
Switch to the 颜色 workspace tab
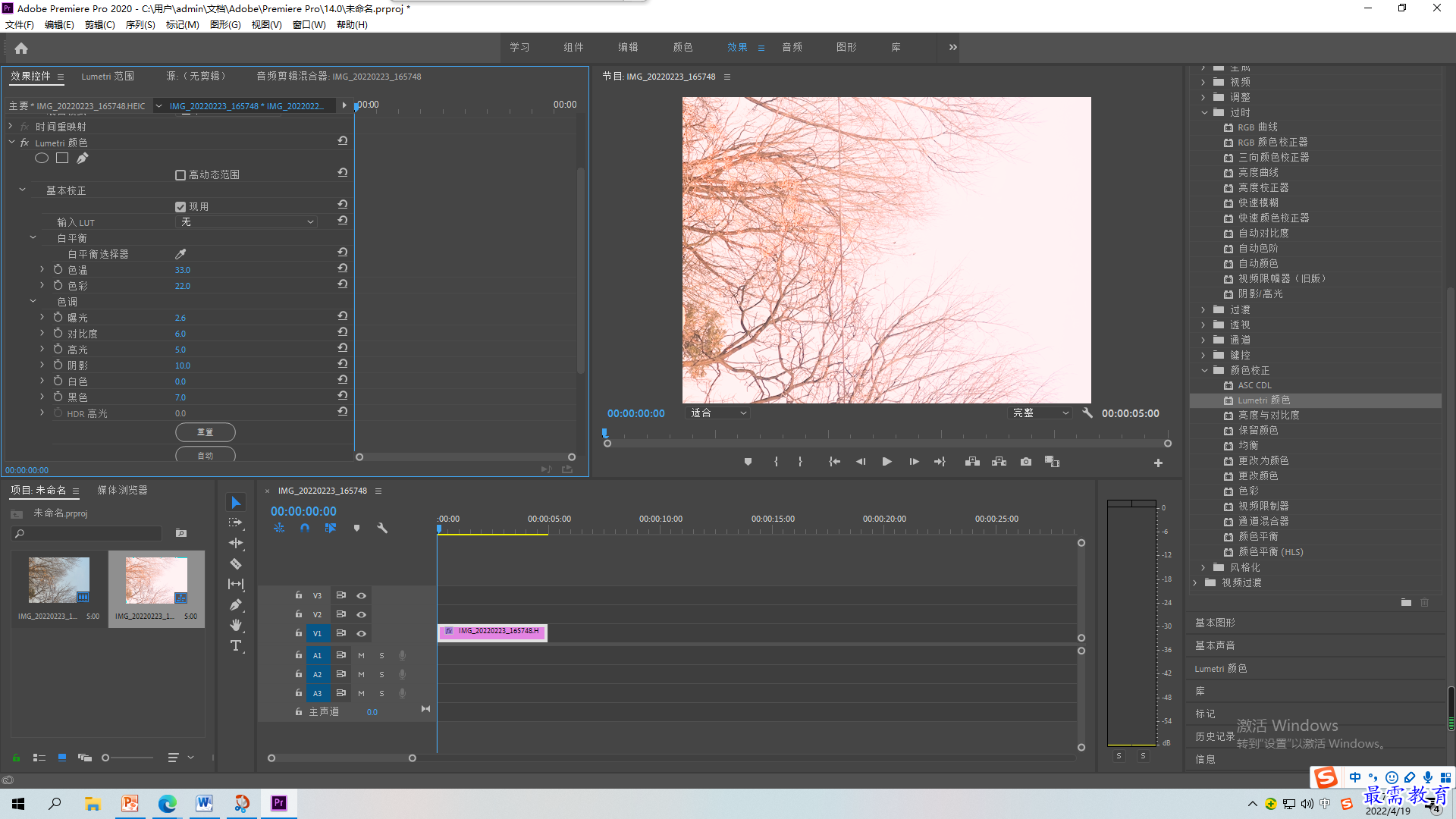pyautogui.click(x=682, y=47)
